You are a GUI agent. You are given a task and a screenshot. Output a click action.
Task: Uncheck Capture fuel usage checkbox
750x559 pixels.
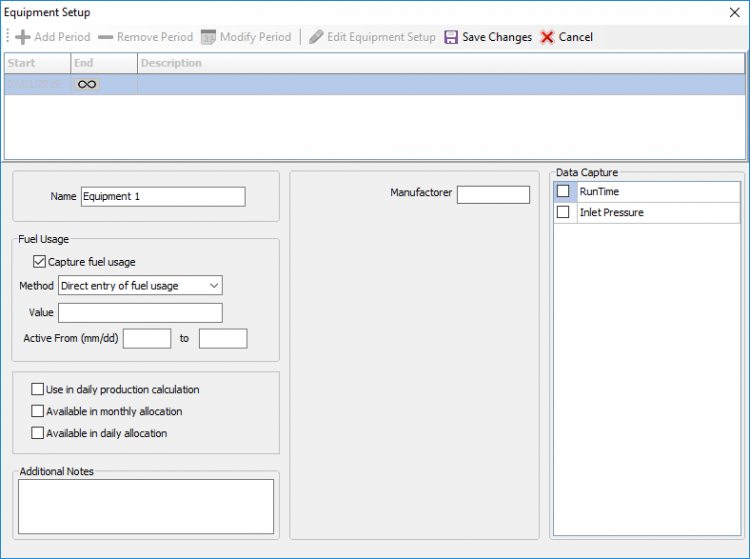tap(40, 262)
